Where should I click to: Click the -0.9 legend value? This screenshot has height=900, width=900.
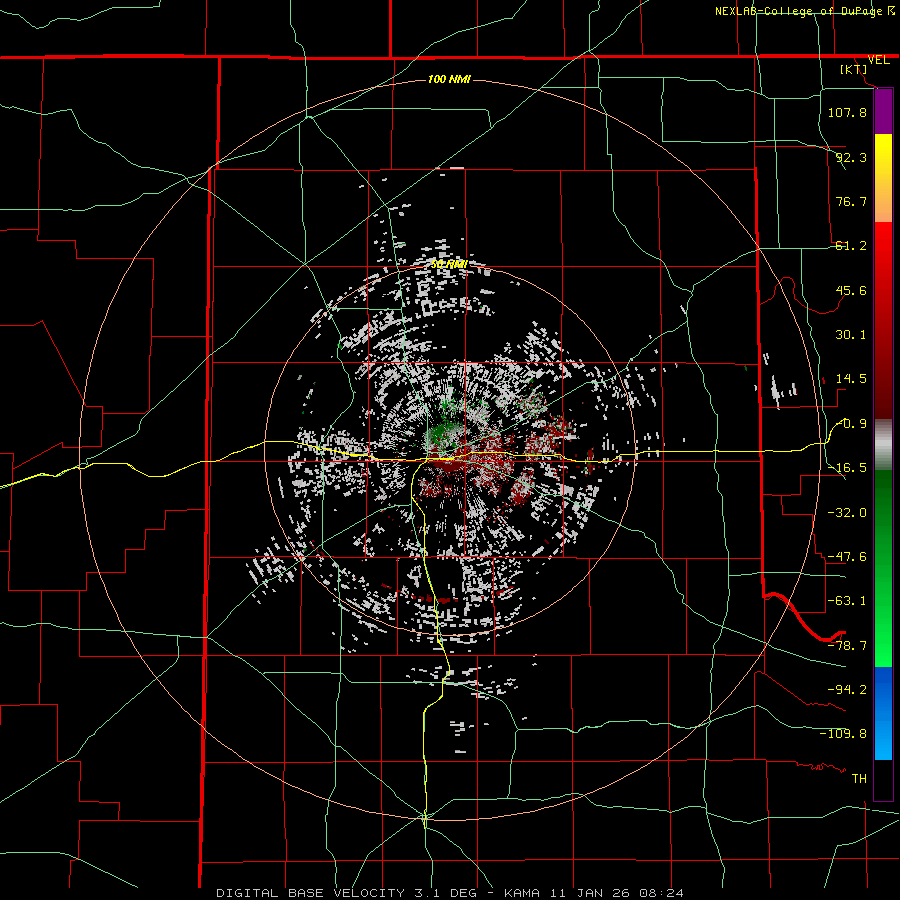851,424
